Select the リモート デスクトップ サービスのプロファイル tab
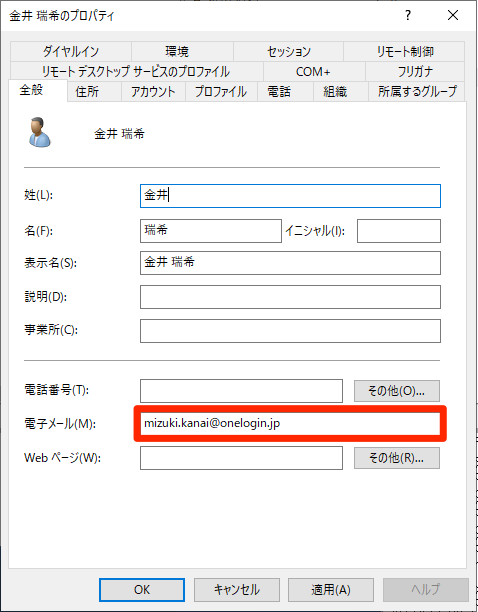The width and height of the screenshot is (478, 612). (x=137, y=71)
